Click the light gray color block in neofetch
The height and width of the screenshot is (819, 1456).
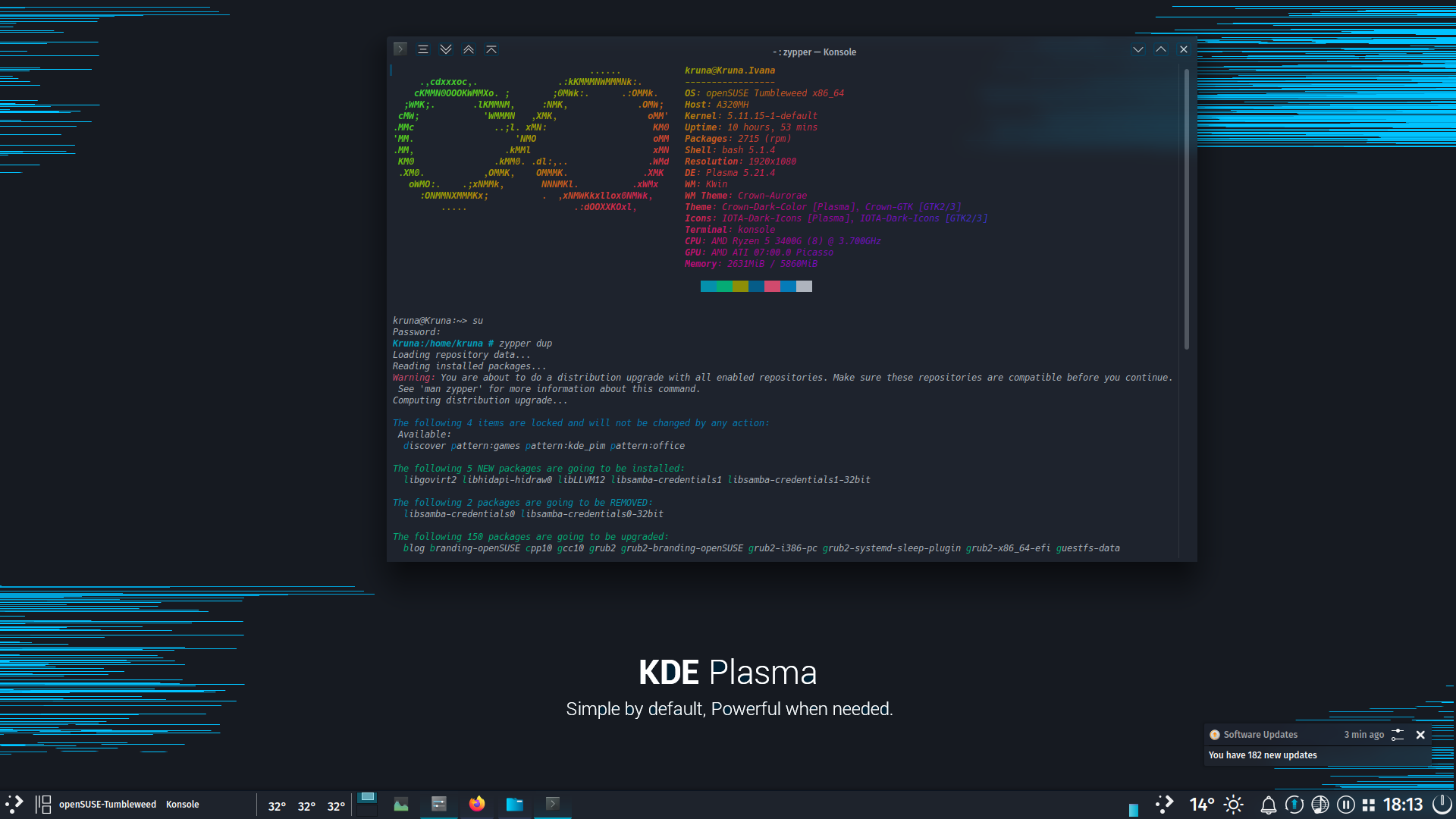(x=804, y=287)
